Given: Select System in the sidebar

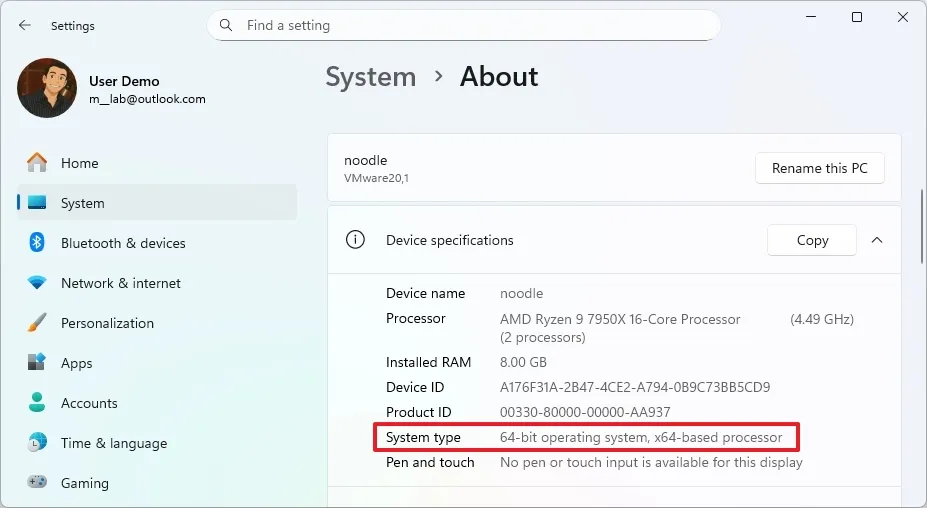Looking at the screenshot, I should point(157,203).
